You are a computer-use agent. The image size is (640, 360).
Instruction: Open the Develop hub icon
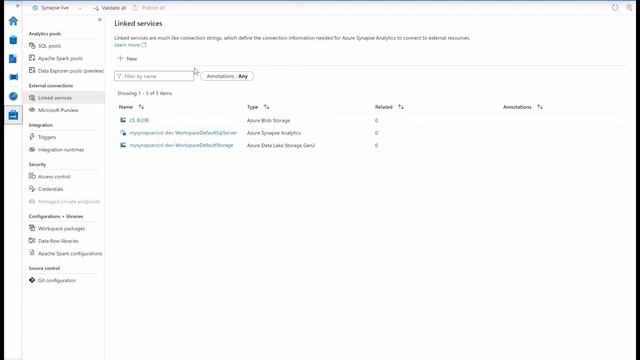[x=13, y=58]
